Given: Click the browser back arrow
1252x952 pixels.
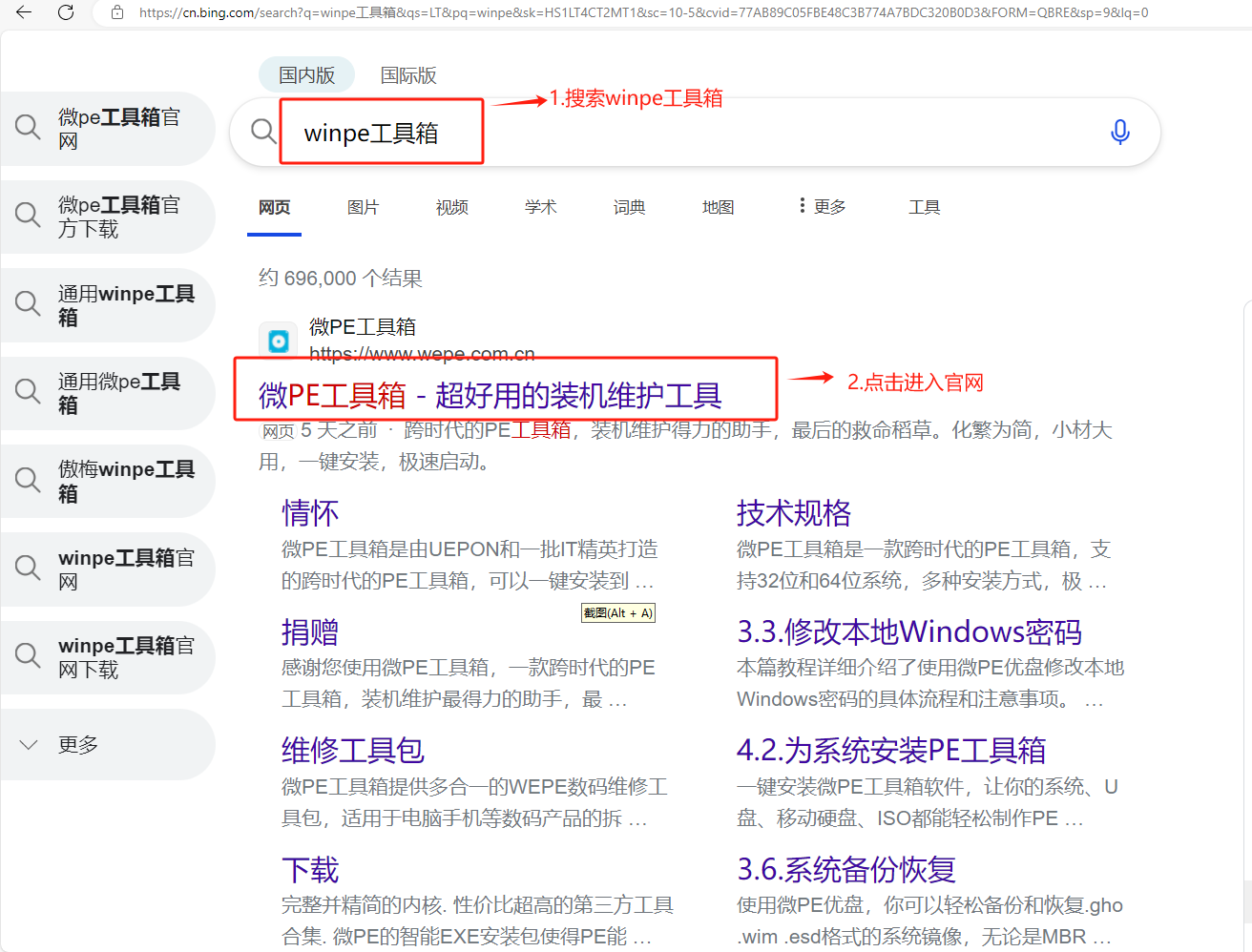Looking at the screenshot, I should click(x=24, y=12).
